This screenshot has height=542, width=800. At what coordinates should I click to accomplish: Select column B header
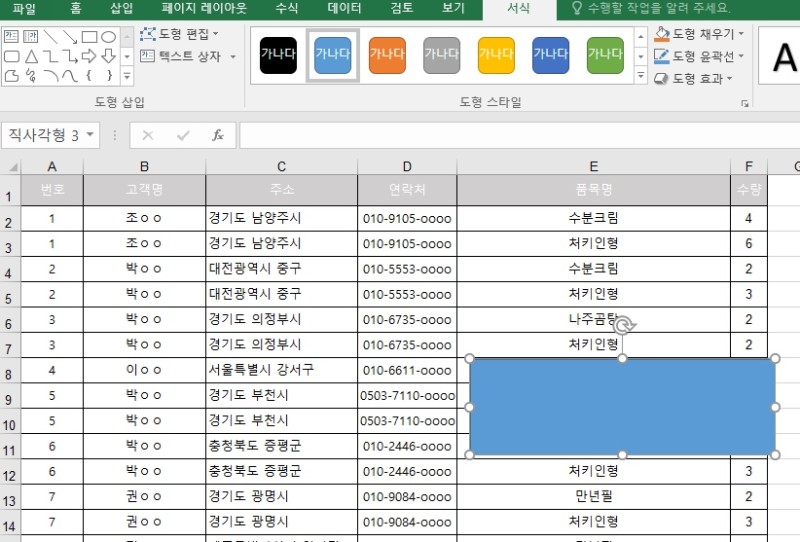click(x=144, y=167)
